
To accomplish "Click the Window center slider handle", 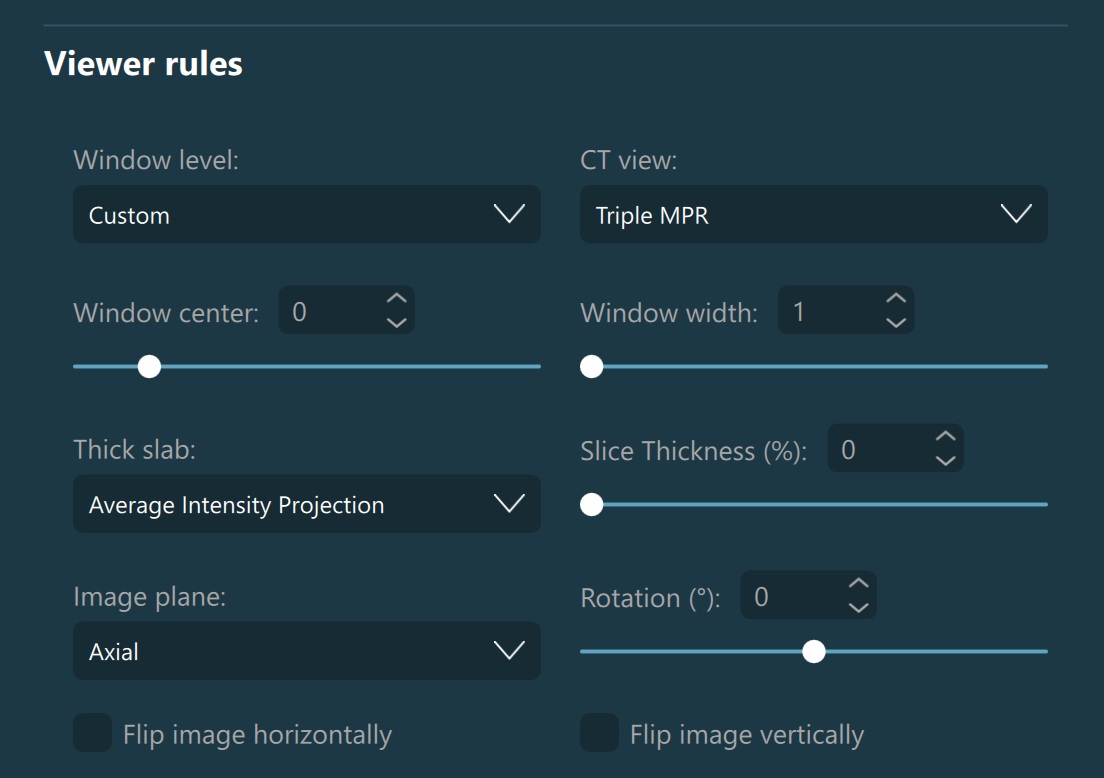I will pos(149,367).
